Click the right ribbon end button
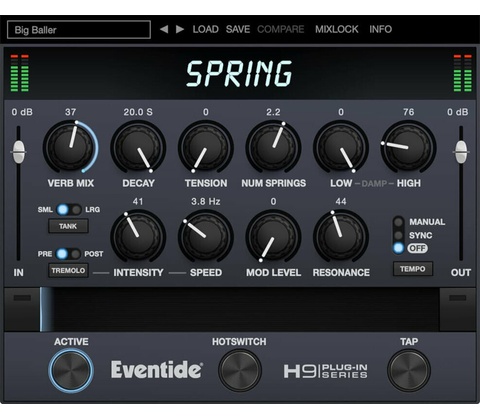Viewport: 480px width, 420px height. 458,309
